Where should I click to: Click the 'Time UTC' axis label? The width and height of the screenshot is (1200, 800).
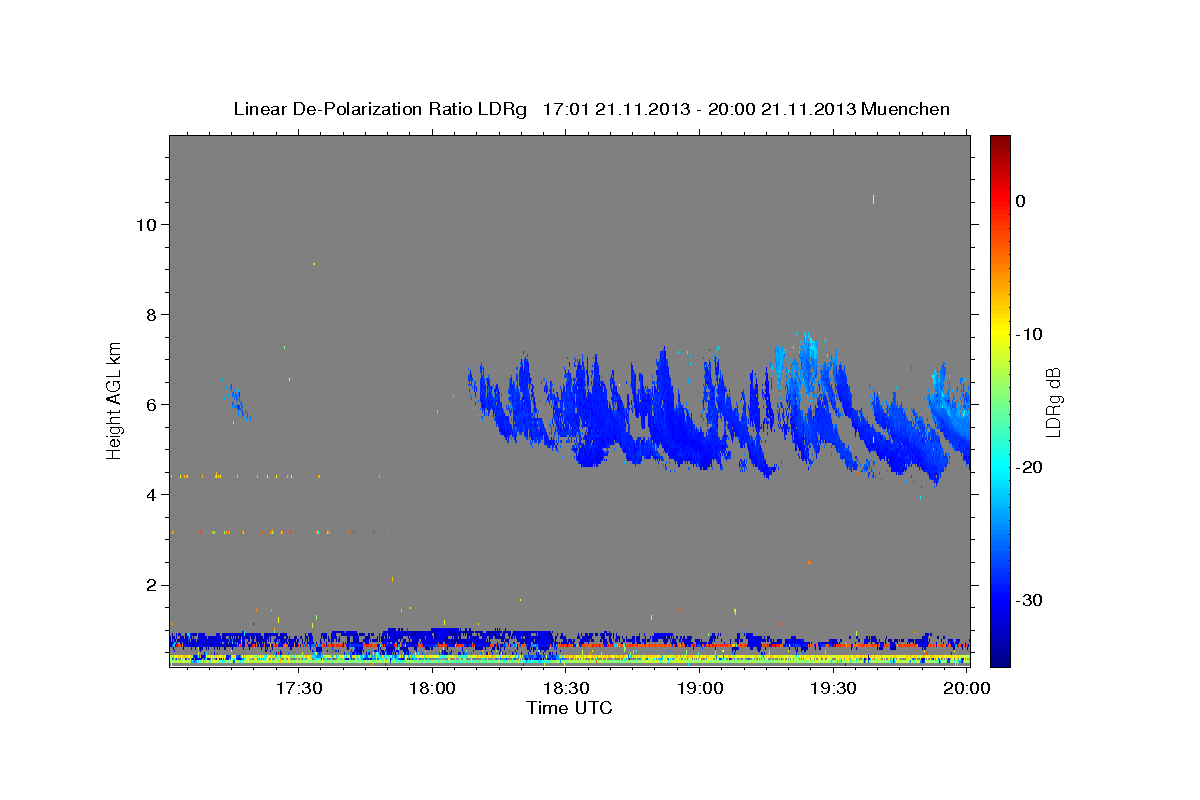click(569, 708)
